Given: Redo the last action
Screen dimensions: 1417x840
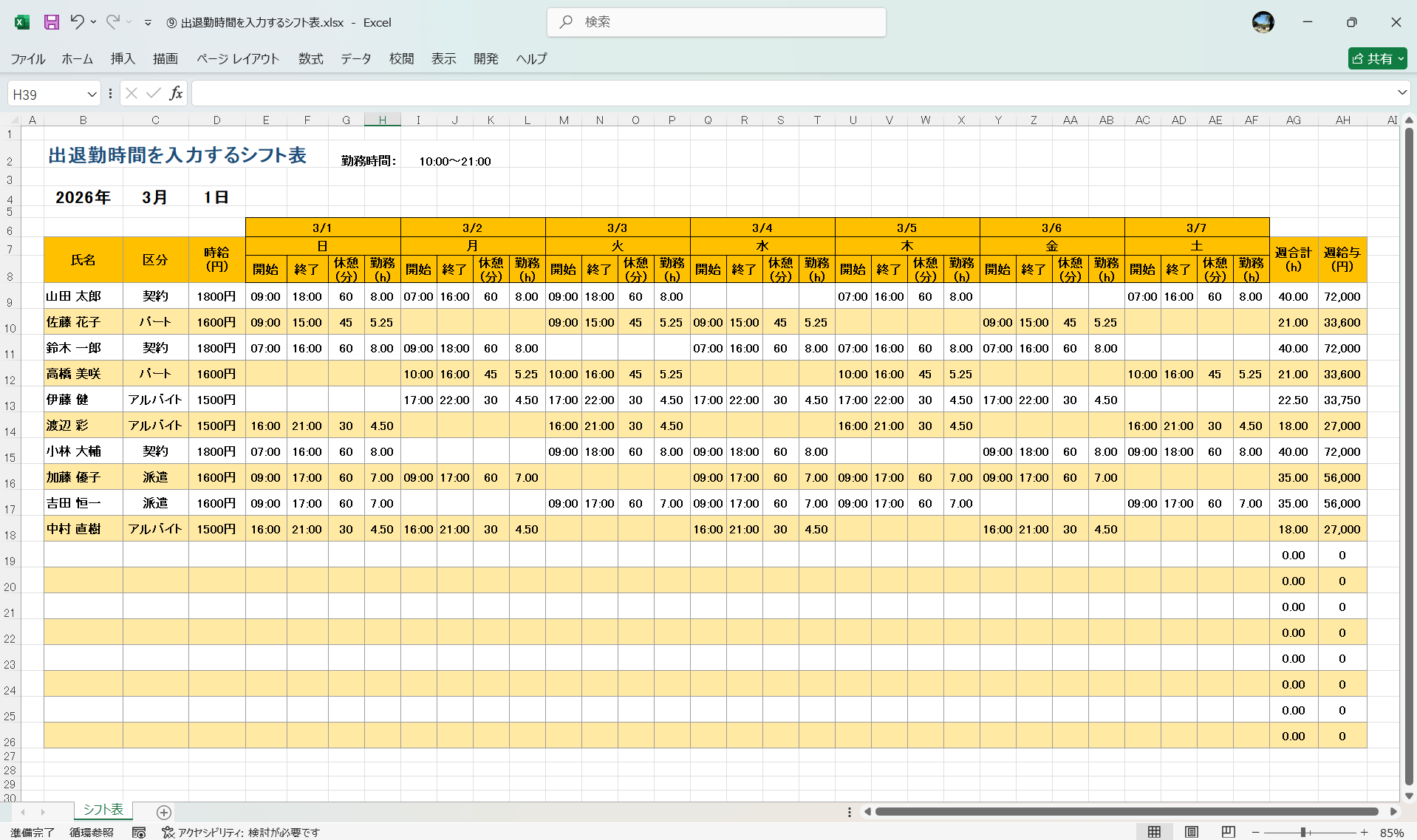Looking at the screenshot, I should click(111, 22).
